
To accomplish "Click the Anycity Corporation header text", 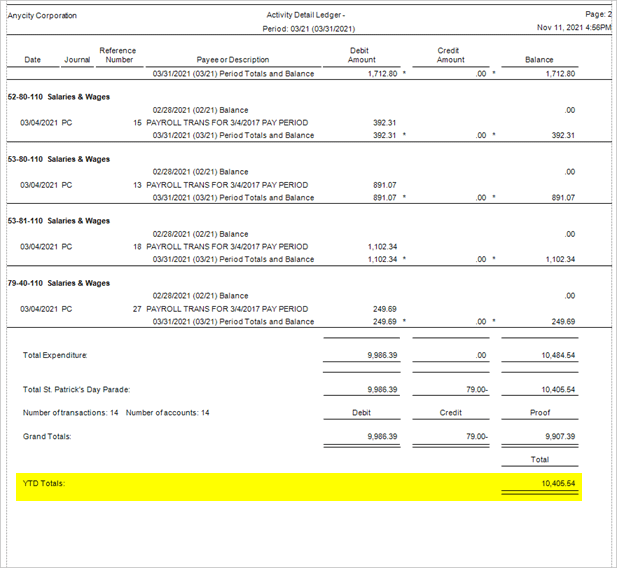I will (42, 16).
